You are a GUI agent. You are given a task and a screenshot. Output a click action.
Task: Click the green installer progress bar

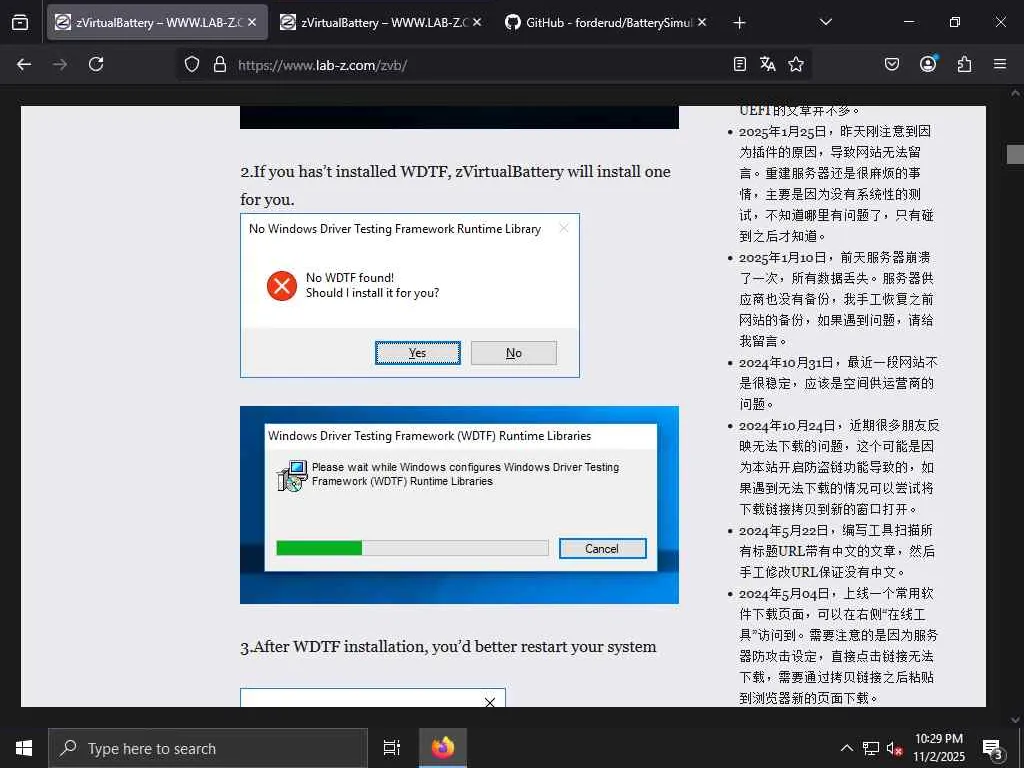coord(319,548)
